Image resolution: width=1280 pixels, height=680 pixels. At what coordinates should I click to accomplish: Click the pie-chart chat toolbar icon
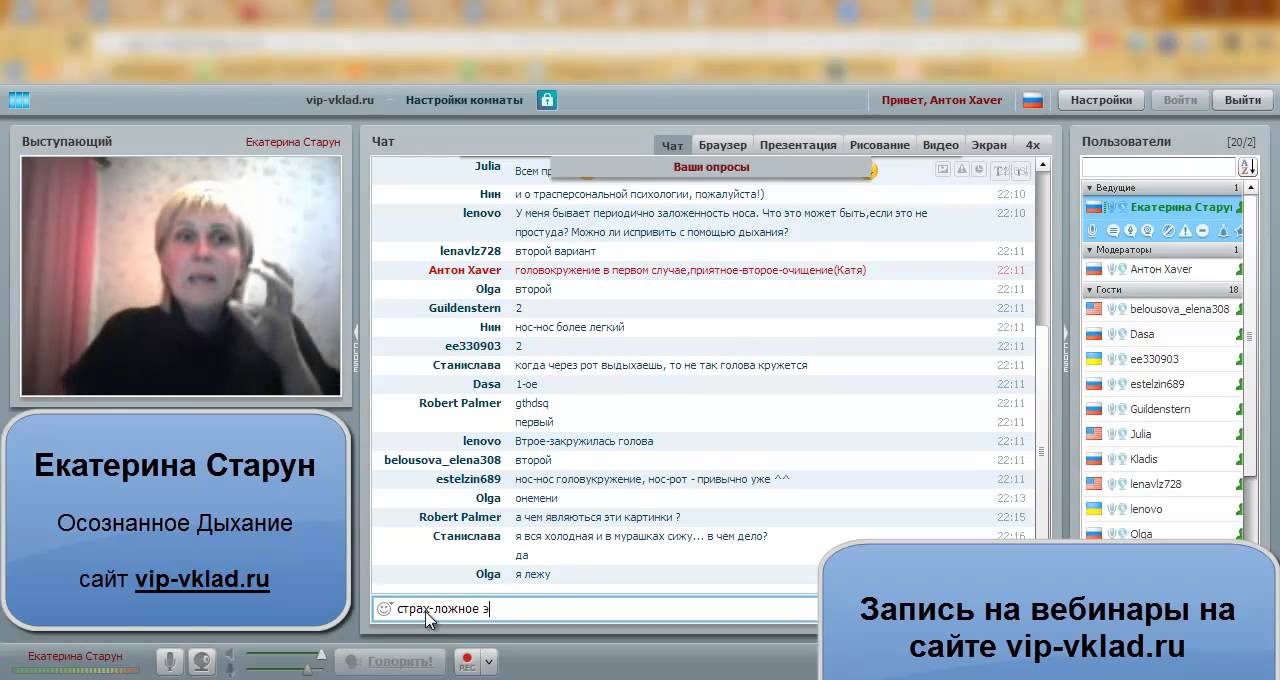(978, 170)
